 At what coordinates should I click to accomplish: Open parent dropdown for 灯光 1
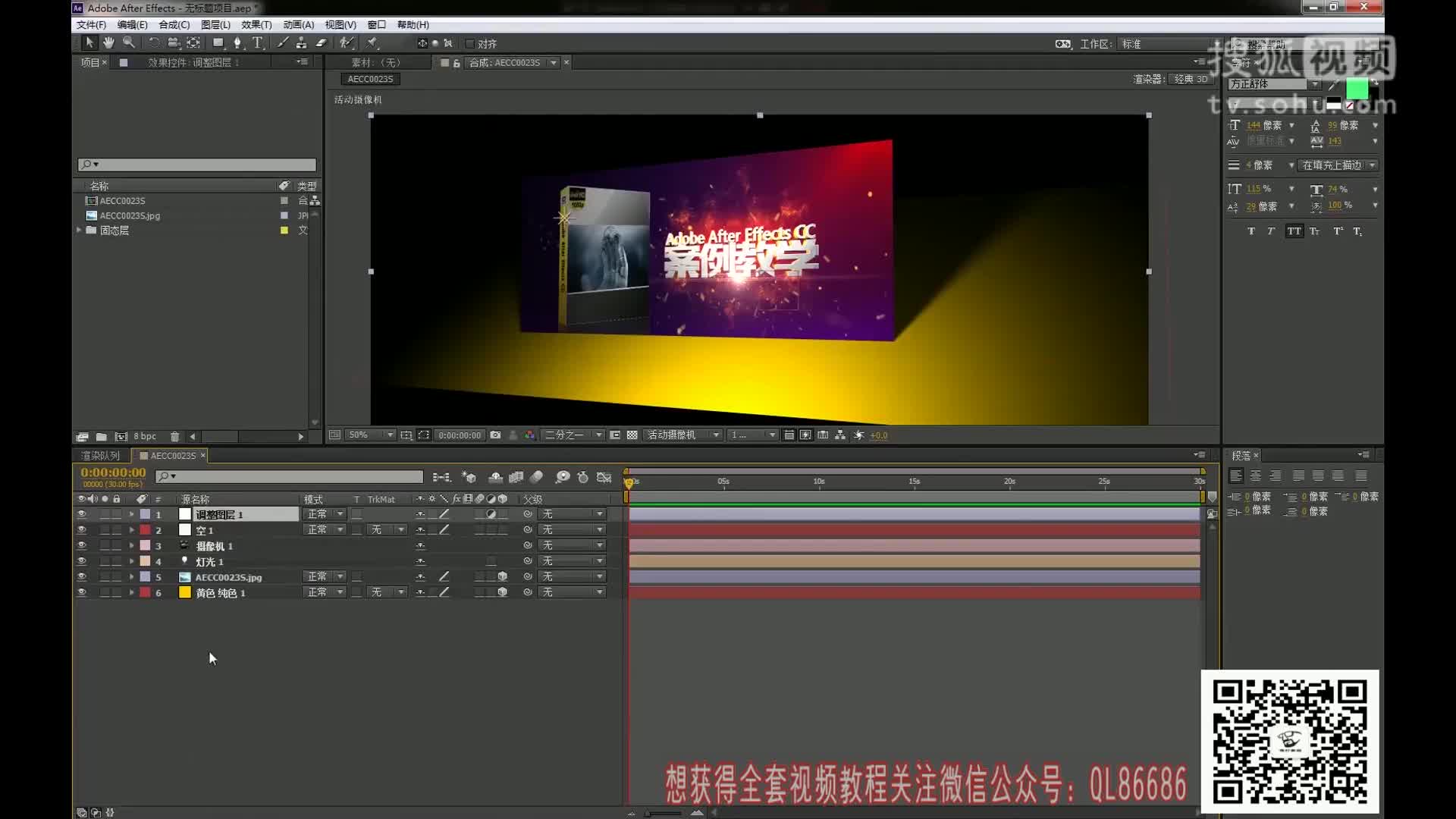click(x=571, y=561)
